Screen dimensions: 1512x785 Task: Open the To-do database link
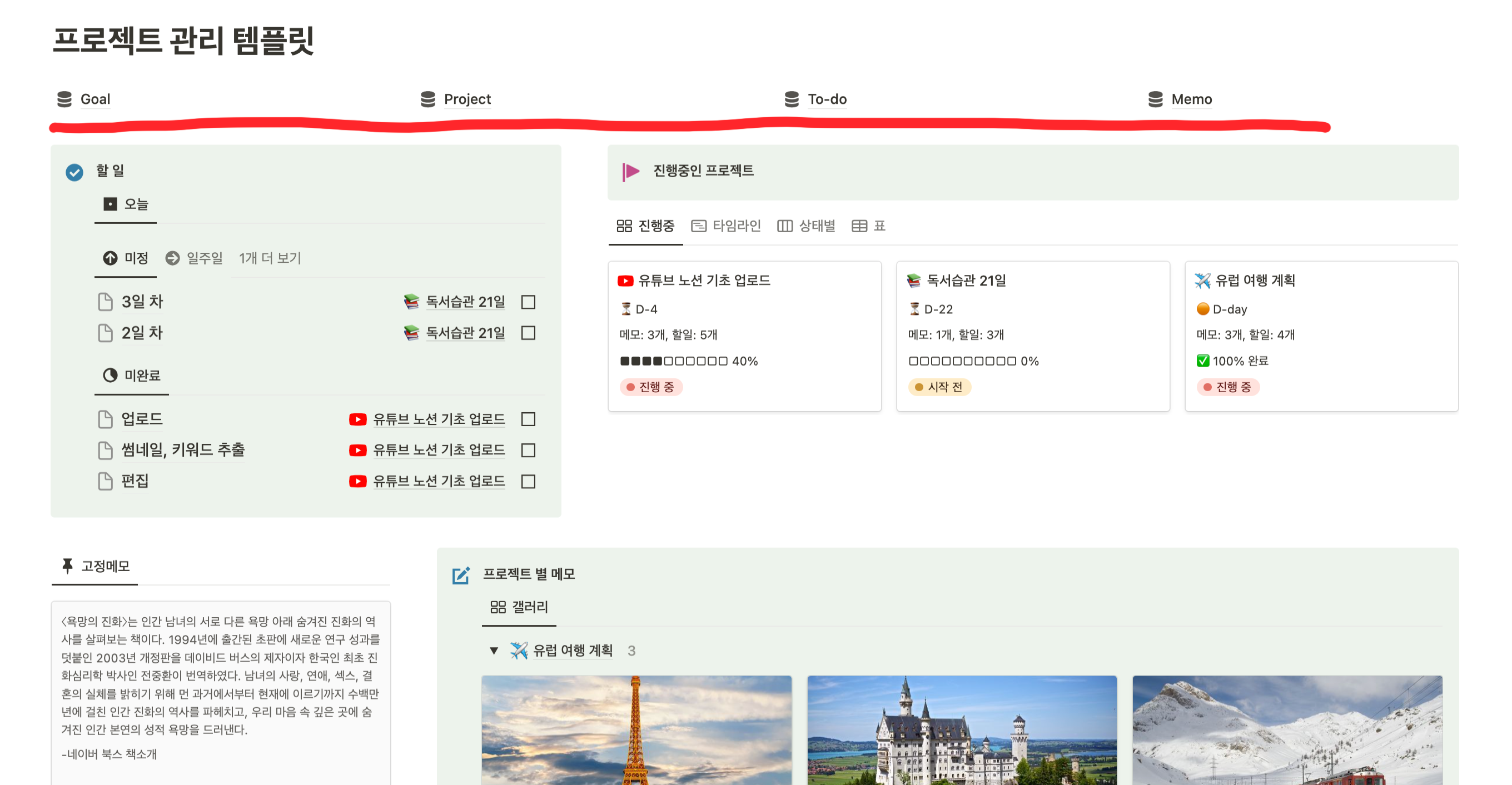(x=827, y=99)
